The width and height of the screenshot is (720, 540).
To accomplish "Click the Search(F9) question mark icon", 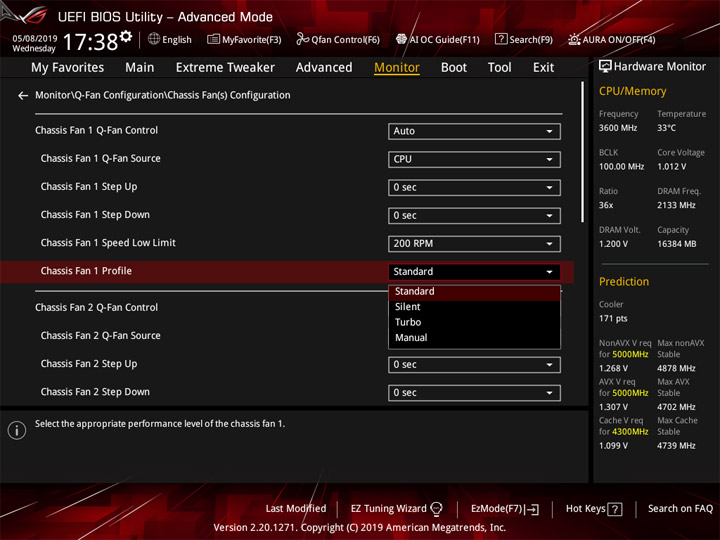I will coord(501,39).
